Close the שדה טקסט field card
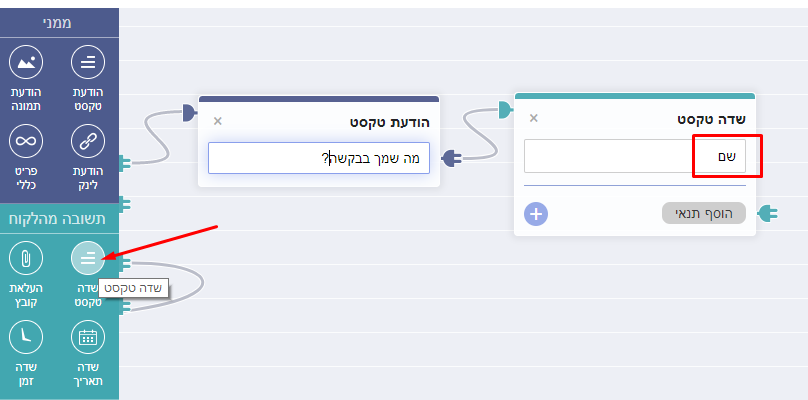 [x=534, y=118]
